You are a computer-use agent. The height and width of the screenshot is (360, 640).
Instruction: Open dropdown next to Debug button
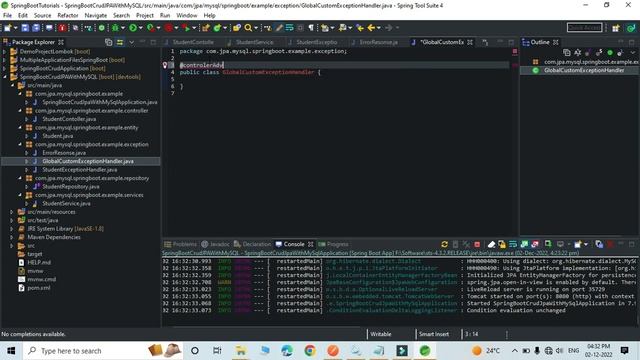click(x=123, y=28)
